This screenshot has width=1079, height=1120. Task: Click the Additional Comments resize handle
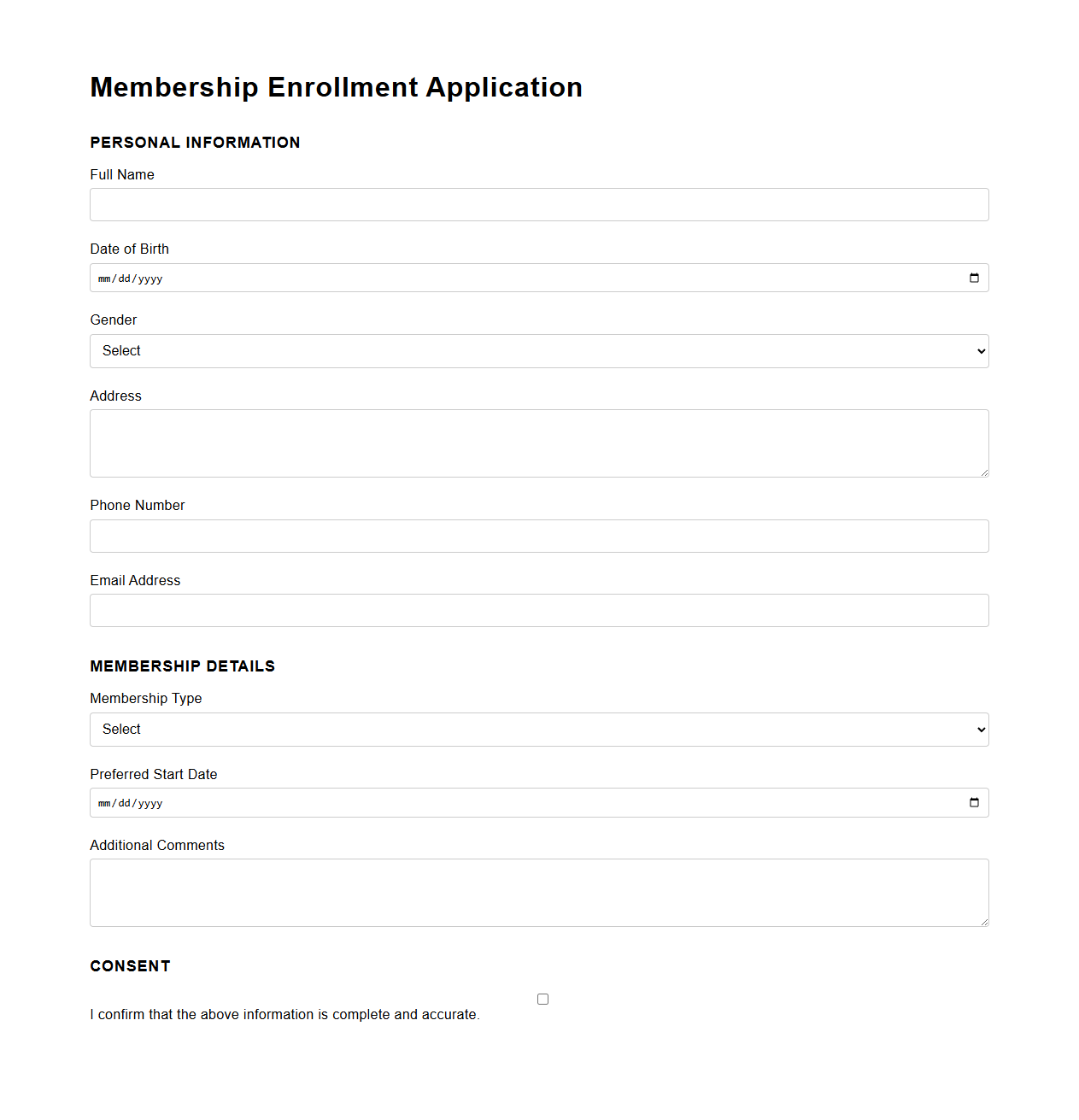(985, 924)
